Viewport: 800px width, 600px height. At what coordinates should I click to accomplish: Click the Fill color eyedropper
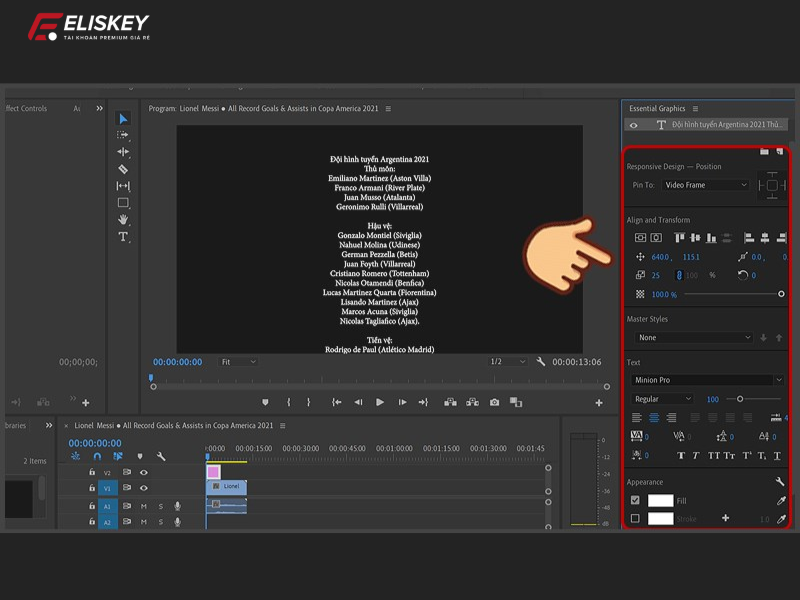781,501
